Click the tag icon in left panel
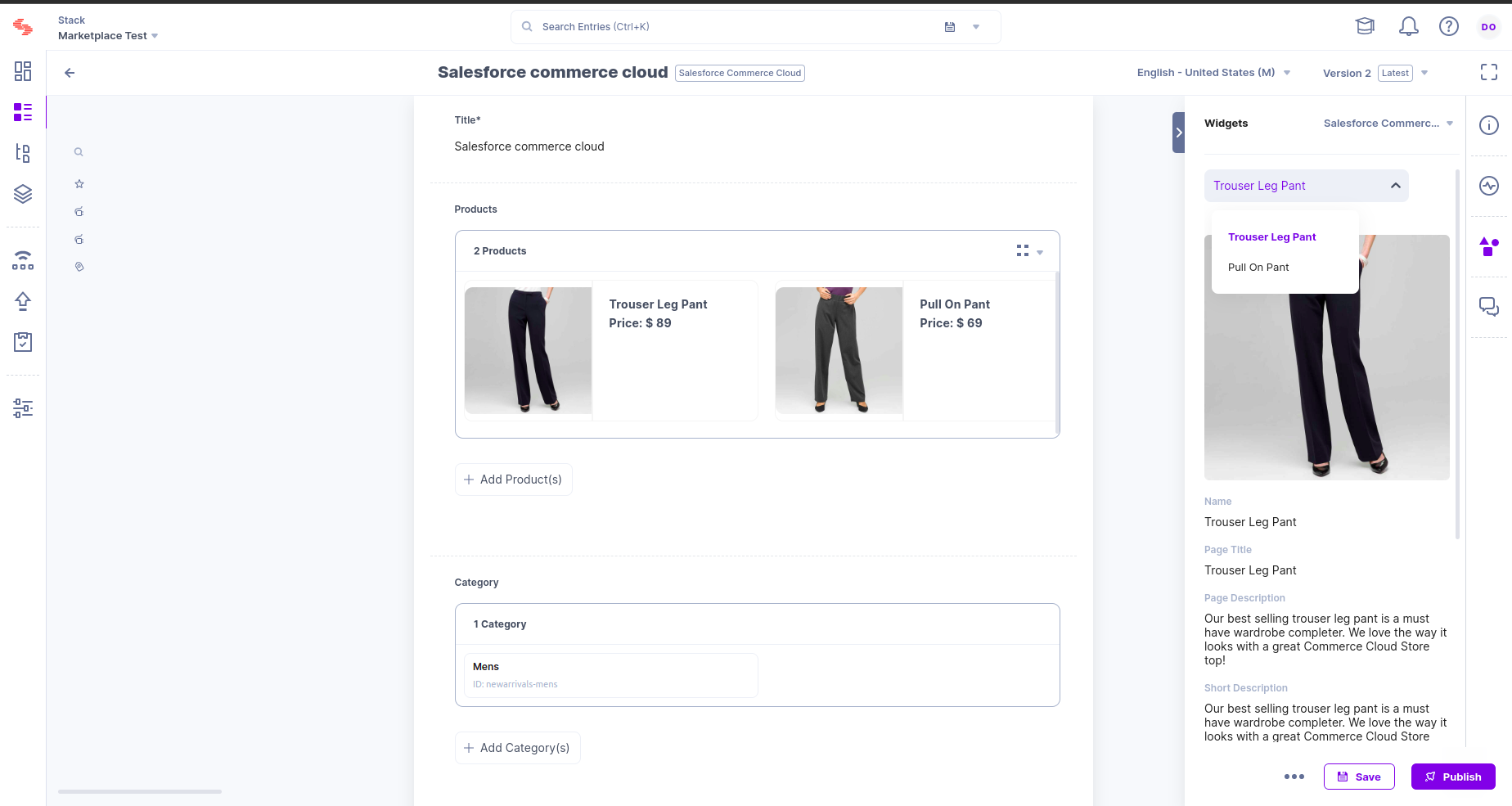The width and height of the screenshot is (1512, 806). point(79,267)
